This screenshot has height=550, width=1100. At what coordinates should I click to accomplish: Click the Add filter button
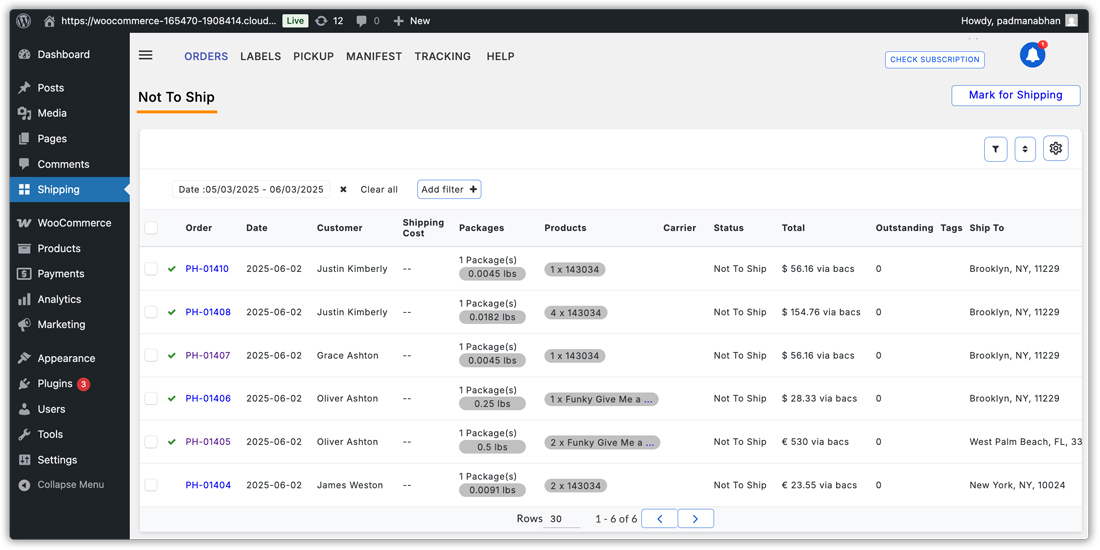click(449, 189)
